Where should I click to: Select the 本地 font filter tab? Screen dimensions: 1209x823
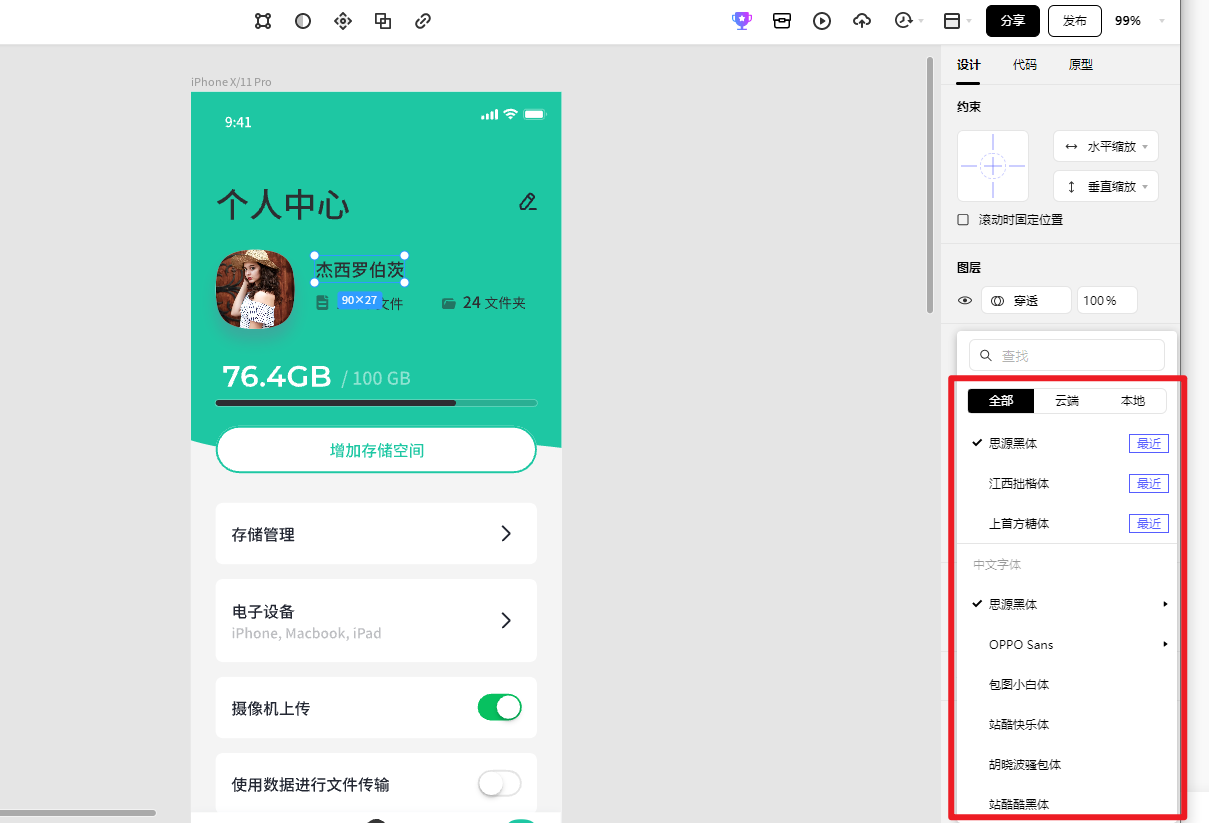coord(1133,400)
